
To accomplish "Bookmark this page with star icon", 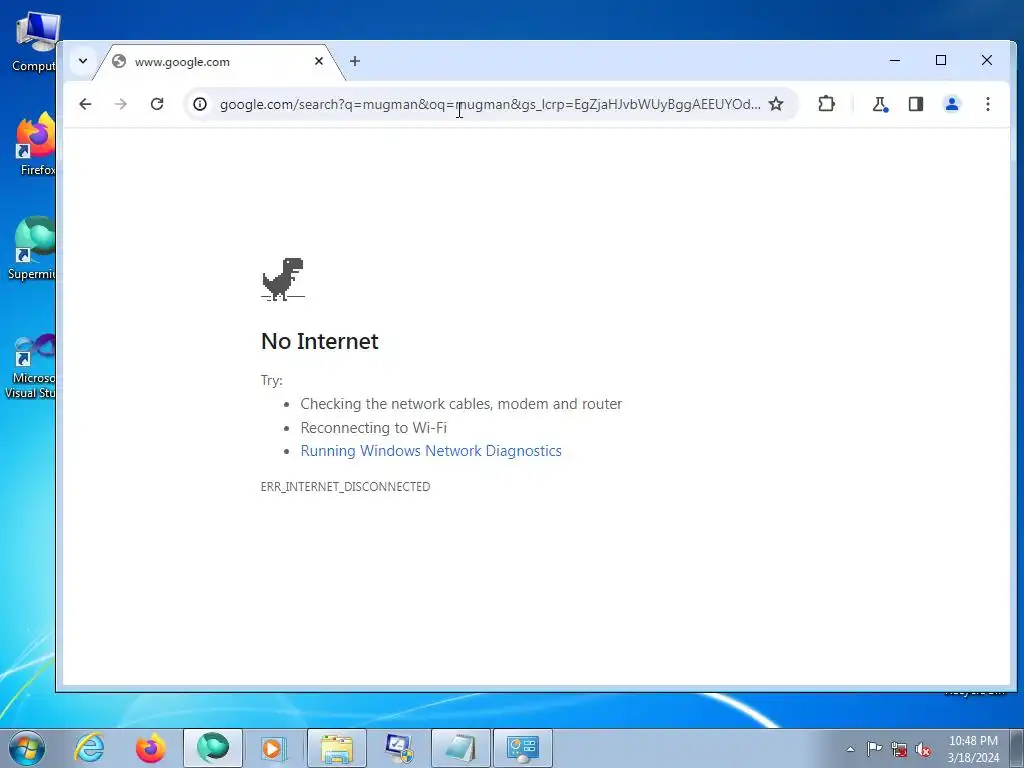I will pyautogui.click(x=776, y=104).
